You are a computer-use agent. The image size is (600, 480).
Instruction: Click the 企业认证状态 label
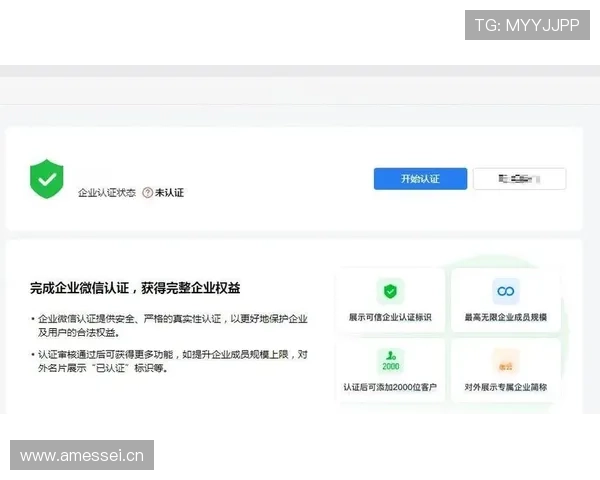(107, 193)
